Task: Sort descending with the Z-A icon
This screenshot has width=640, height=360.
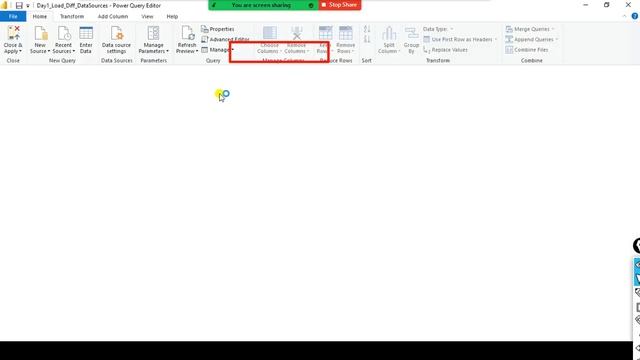Action: coord(367,39)
